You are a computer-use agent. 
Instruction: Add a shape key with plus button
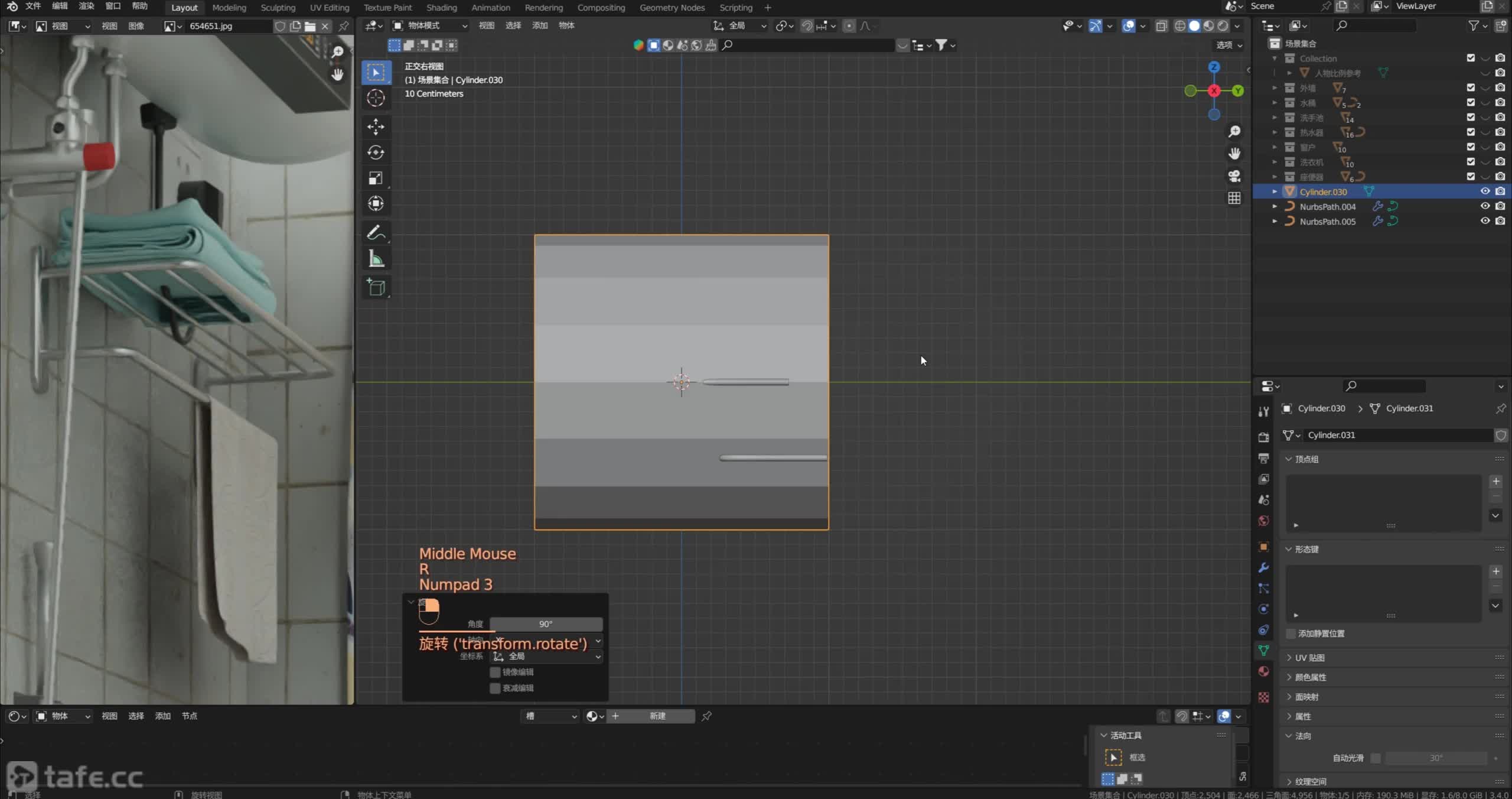click(x=1496, y=571)
